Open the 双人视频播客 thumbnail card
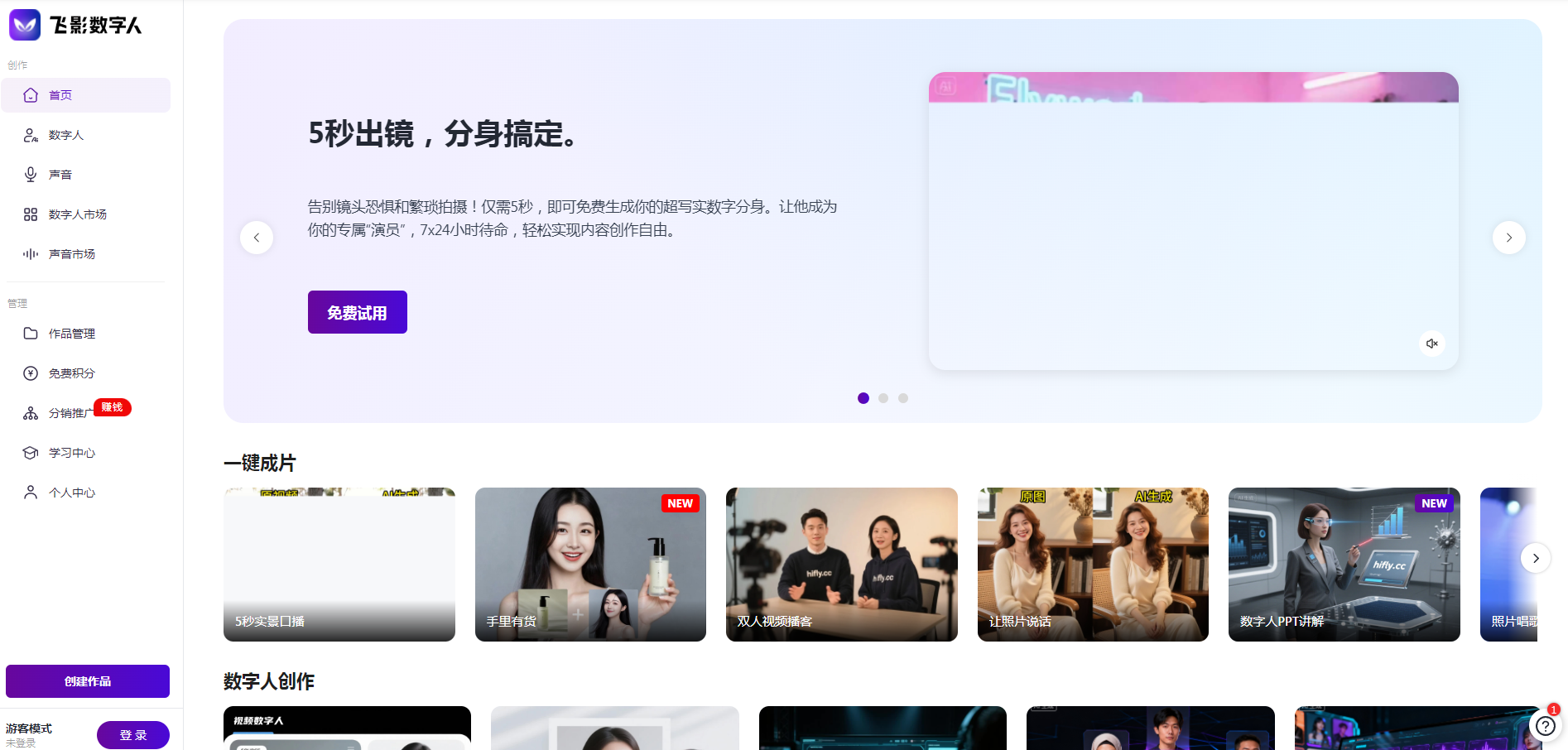Image resolution: width=1568 pixels, height=750 pixels. point(841,564)
